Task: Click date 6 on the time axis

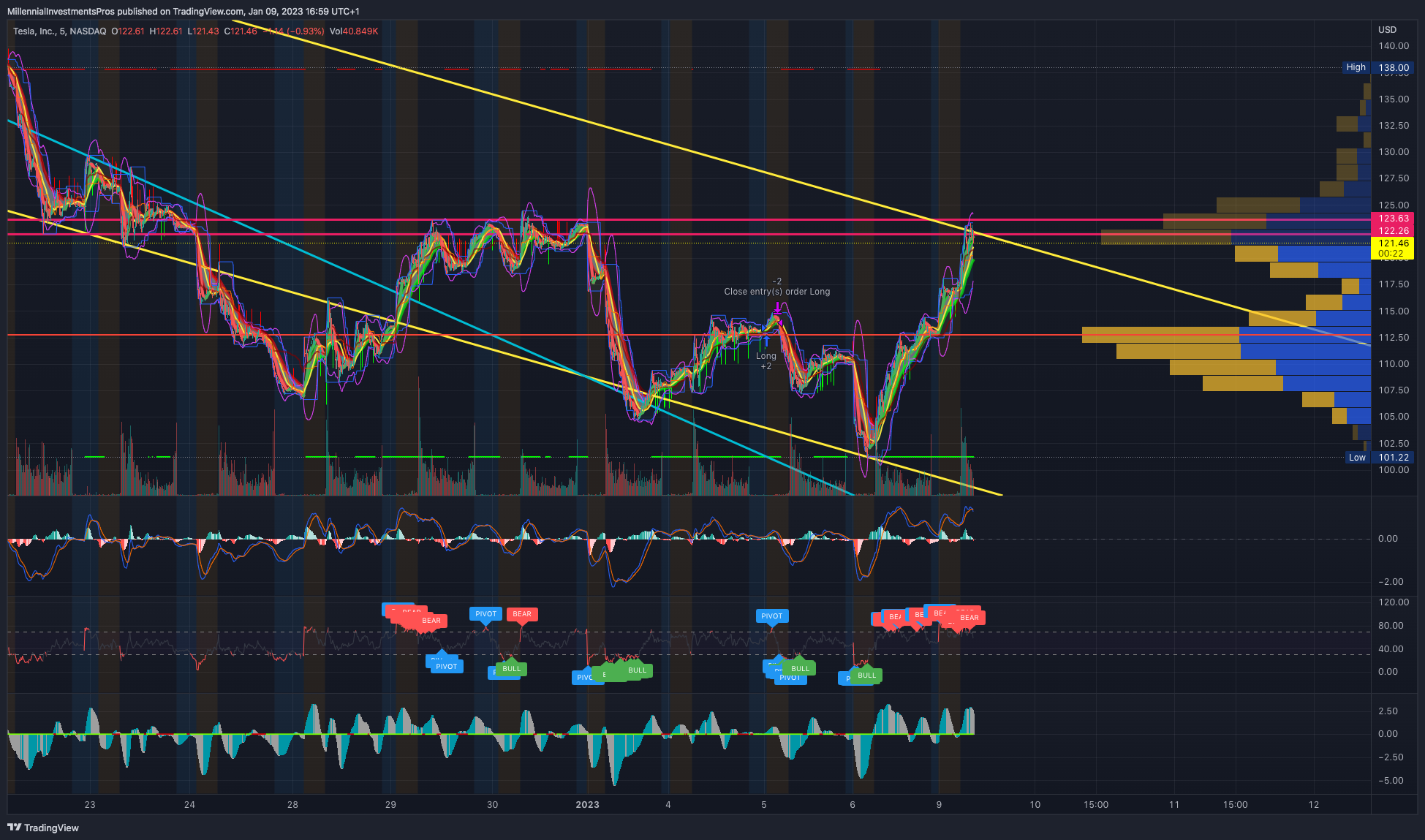Action: (x=853, y=805)
